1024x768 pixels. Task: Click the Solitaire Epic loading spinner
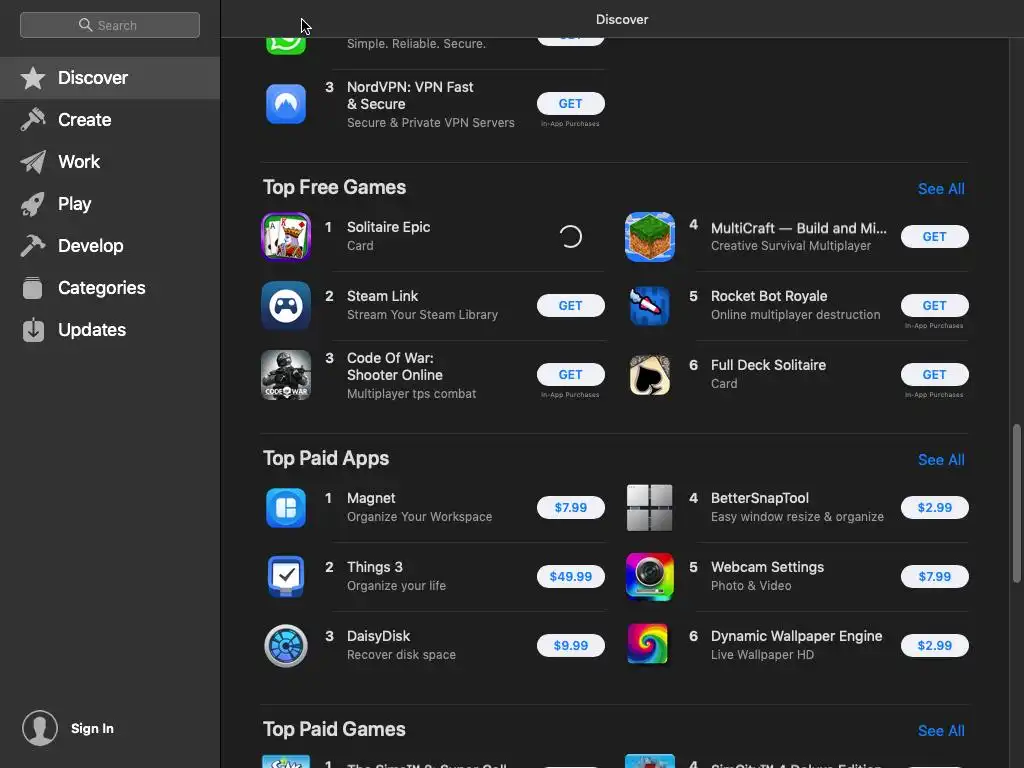tap(571, 236)
